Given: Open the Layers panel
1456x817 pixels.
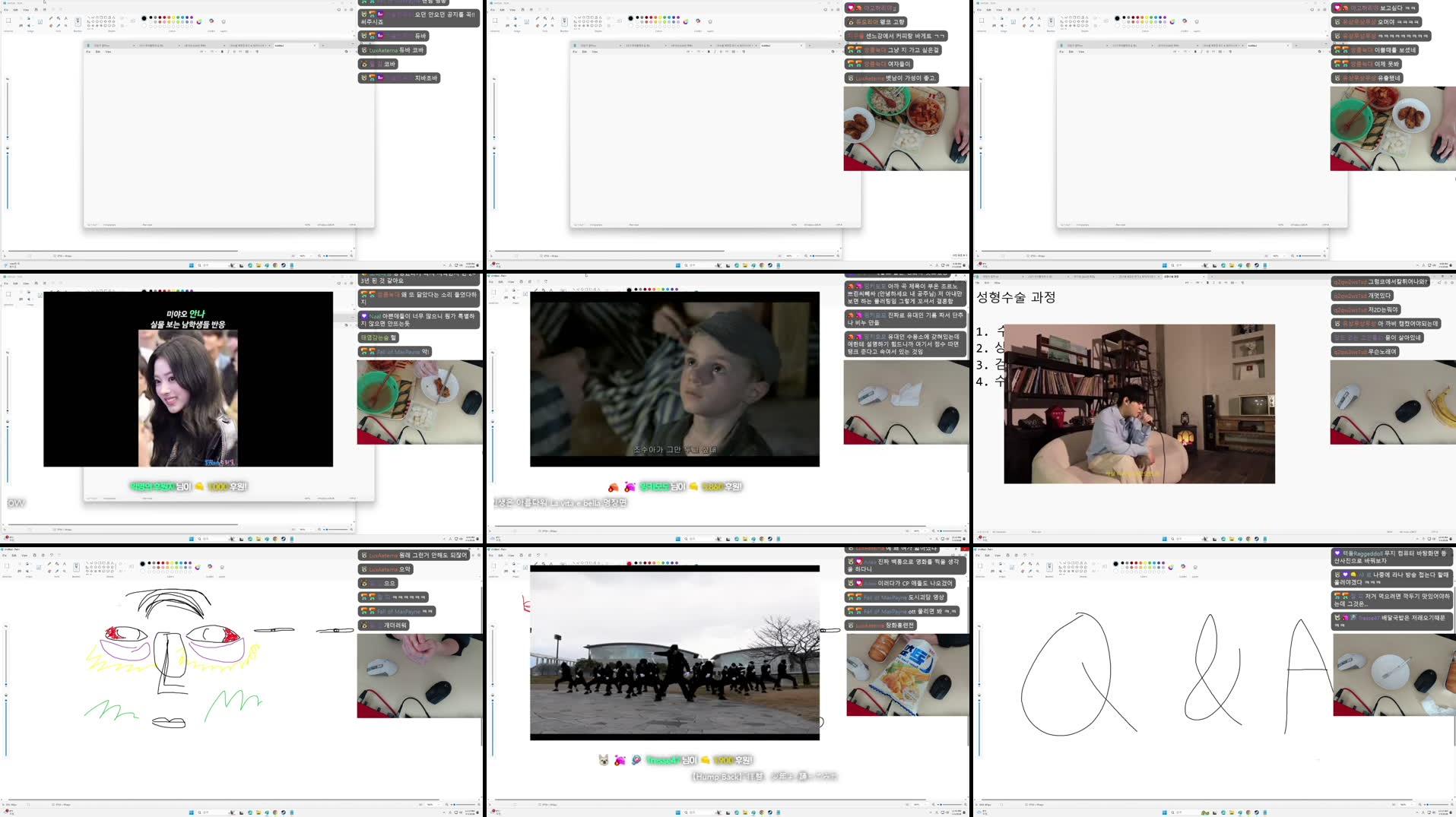Looking at the screenshot, I should pos(224,21).
